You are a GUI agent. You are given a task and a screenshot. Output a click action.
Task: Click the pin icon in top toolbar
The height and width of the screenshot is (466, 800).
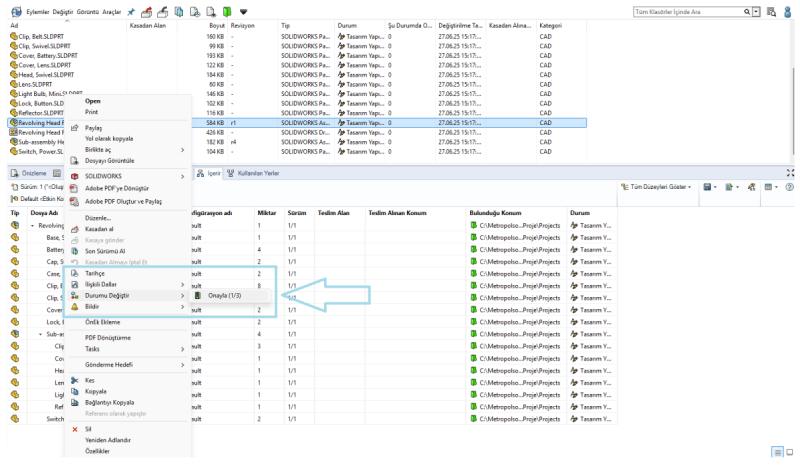pyautogui.click(x=131, y=11)
